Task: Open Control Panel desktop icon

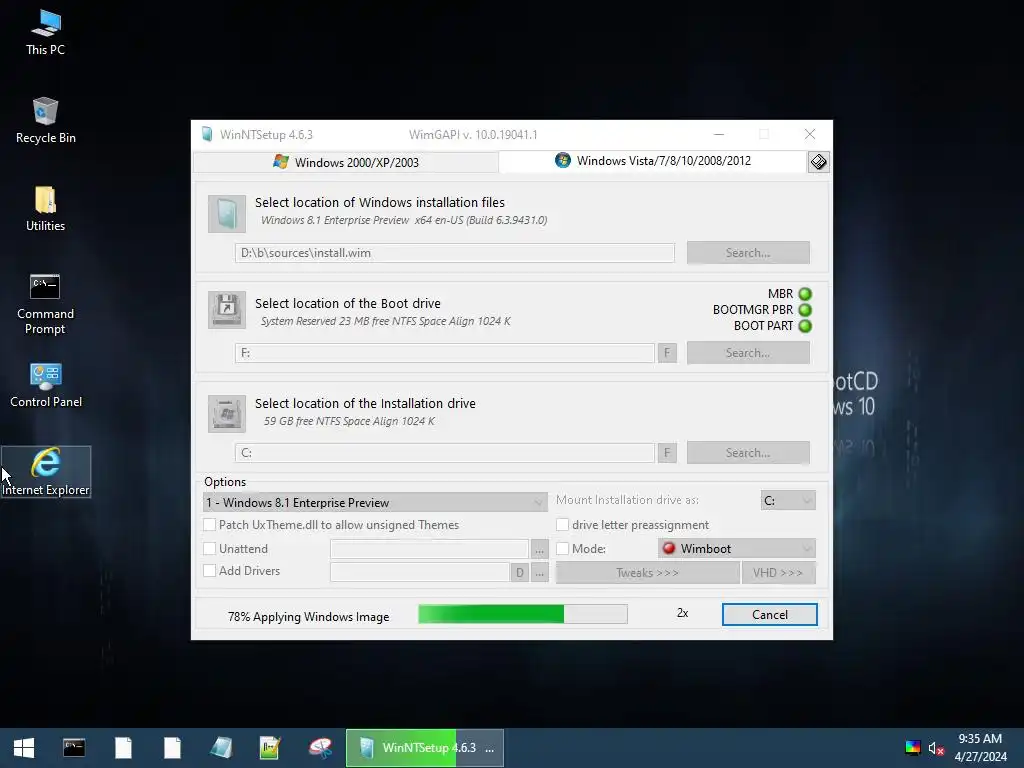Action: [45, 385]
